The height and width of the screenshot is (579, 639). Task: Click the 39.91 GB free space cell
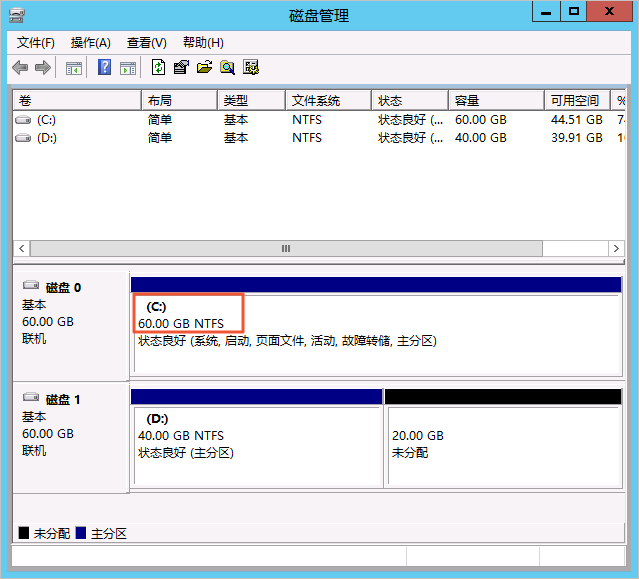tap(577, 138)
